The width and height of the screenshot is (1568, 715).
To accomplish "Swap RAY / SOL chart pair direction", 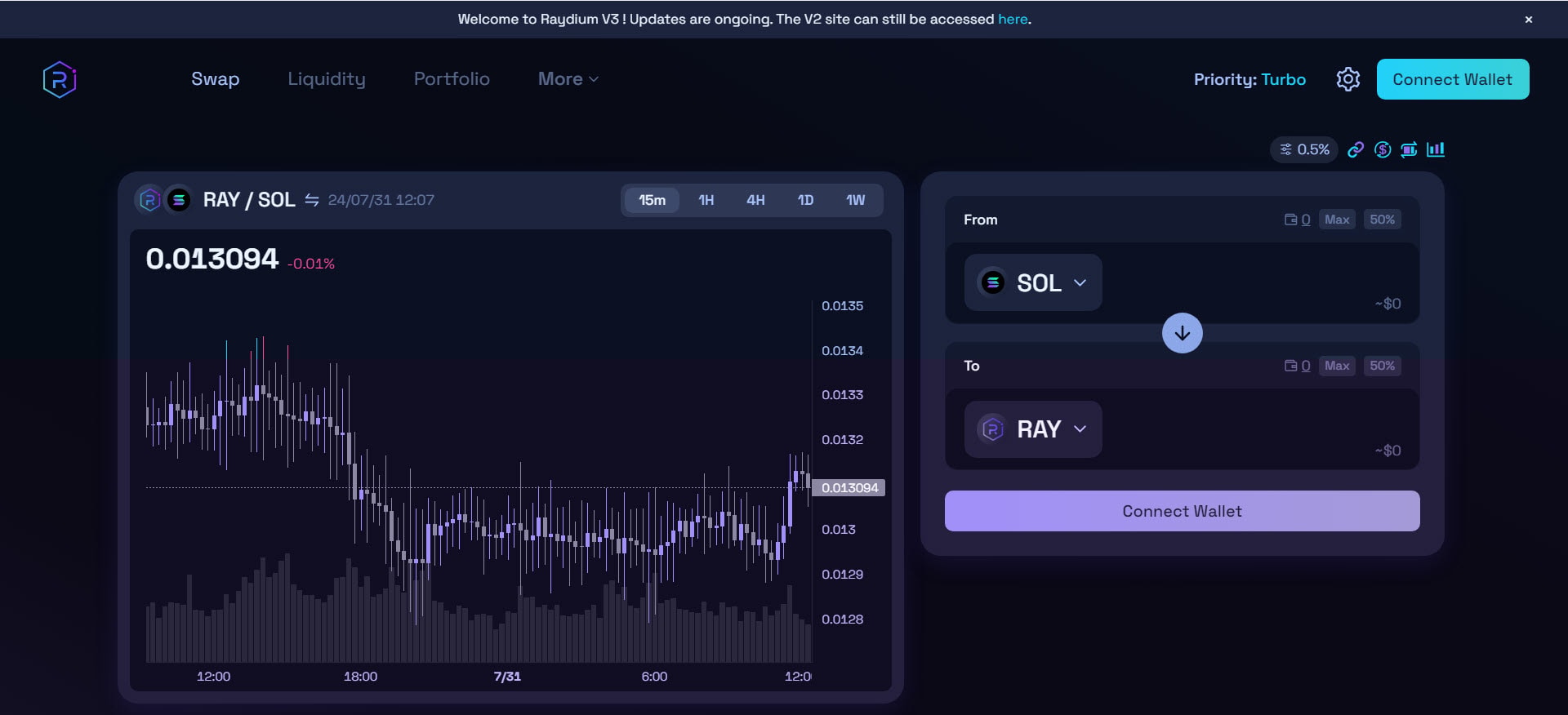I will click(x=312, y=200).
